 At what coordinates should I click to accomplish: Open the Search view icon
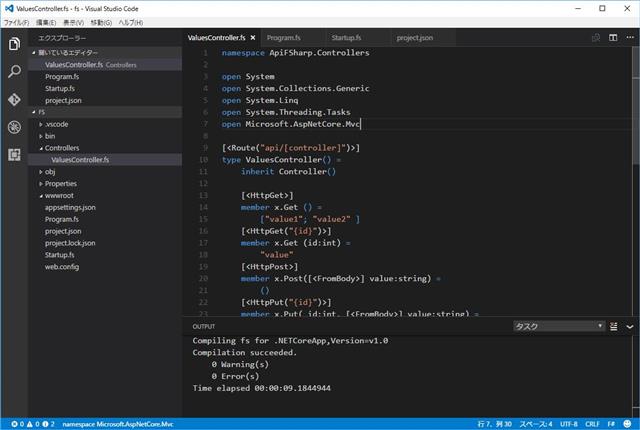(14, 72)
